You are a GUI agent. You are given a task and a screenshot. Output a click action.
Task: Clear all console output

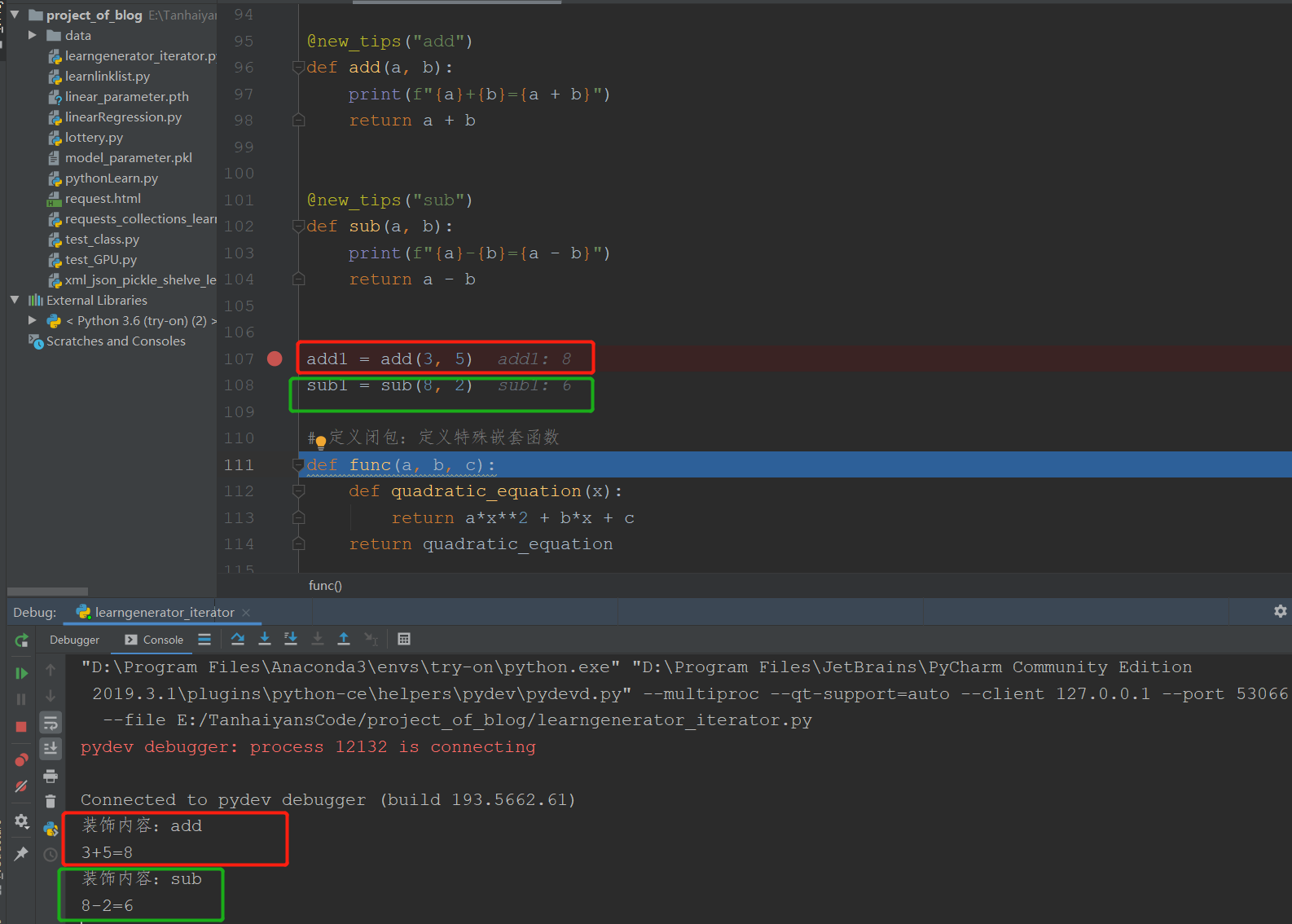[51, 801]
